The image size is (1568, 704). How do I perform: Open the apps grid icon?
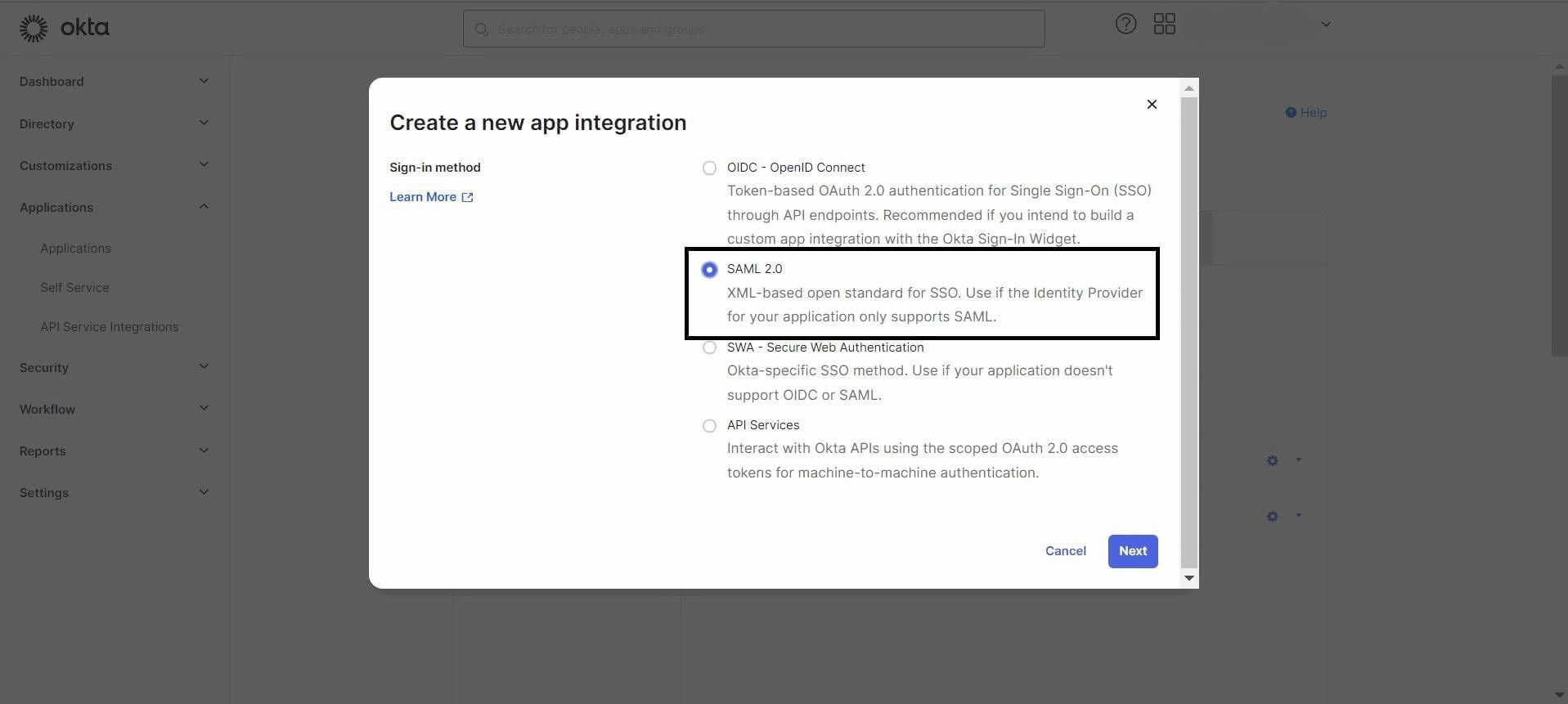[1164, 25]
